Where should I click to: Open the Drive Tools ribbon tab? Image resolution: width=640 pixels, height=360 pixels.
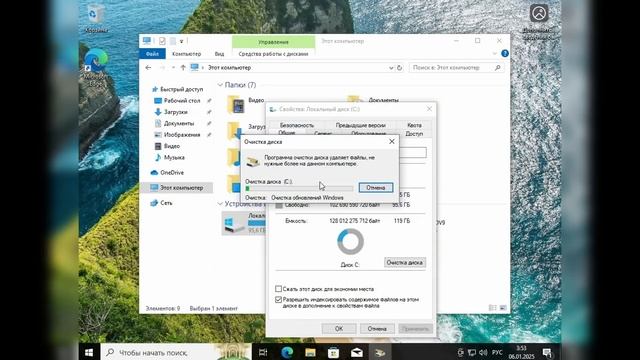click(x=273, y=53)
